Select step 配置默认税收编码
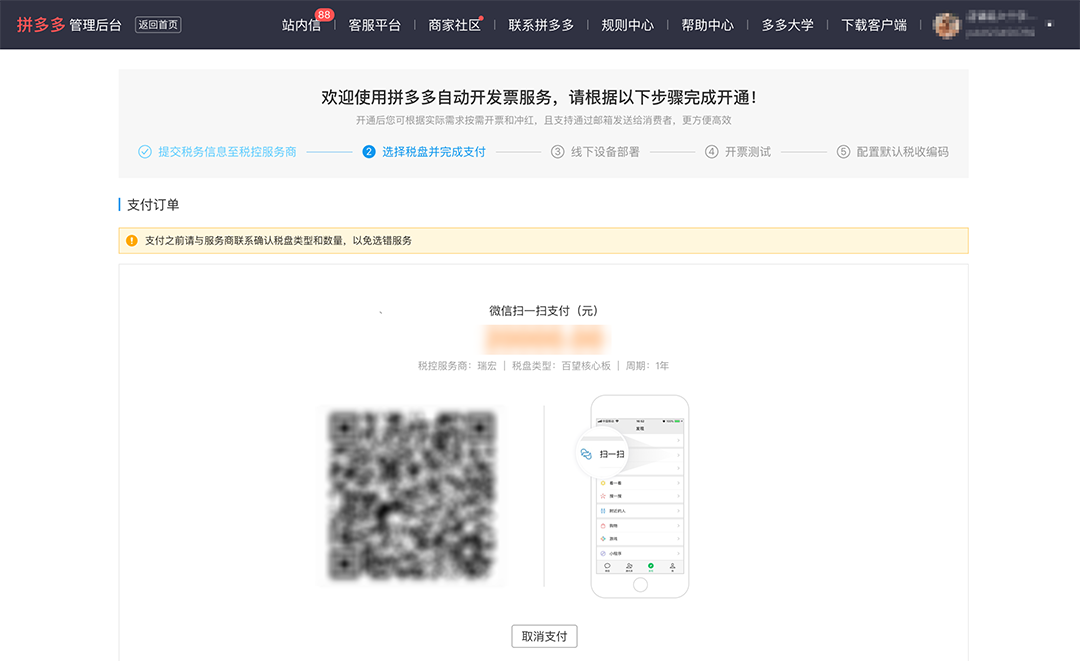This screenshot has height=661, width=1080. [902, 151]
